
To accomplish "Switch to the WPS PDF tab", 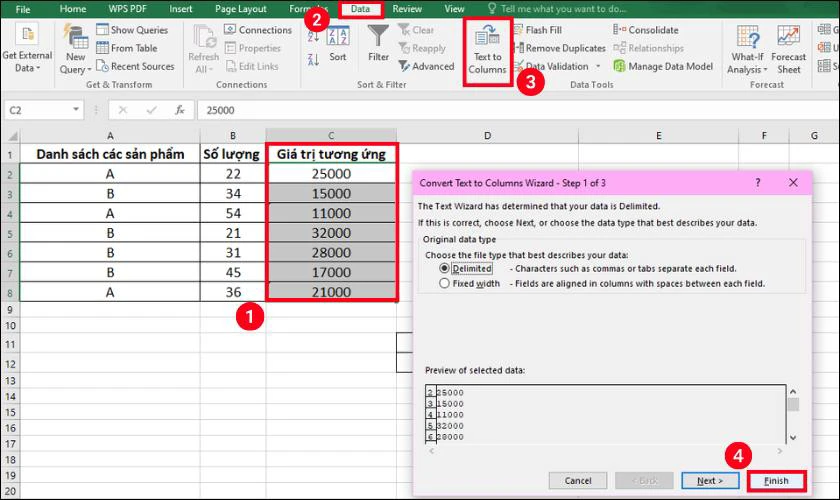I will (x=128, y=9).
